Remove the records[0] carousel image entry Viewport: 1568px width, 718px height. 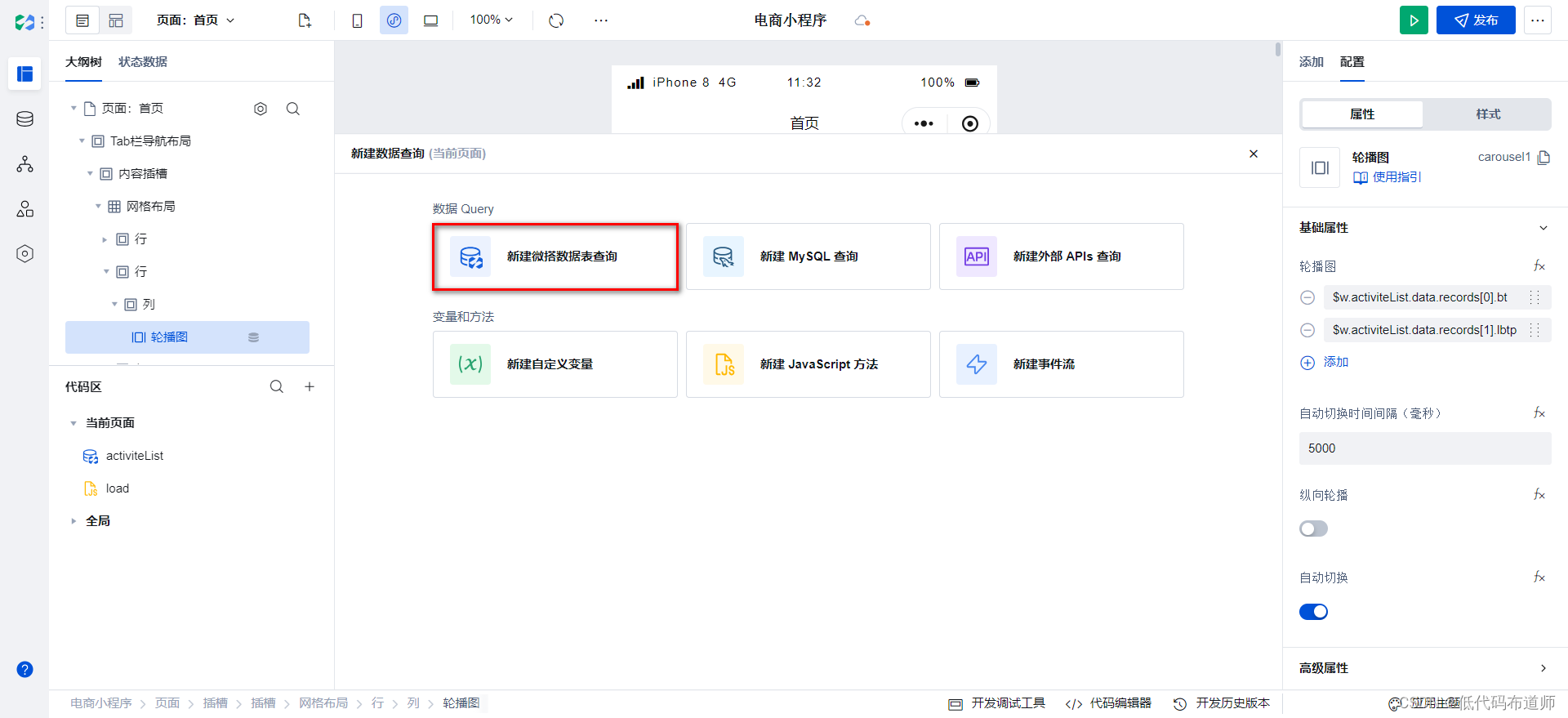pyautogui.click(x=1307, y=297)
